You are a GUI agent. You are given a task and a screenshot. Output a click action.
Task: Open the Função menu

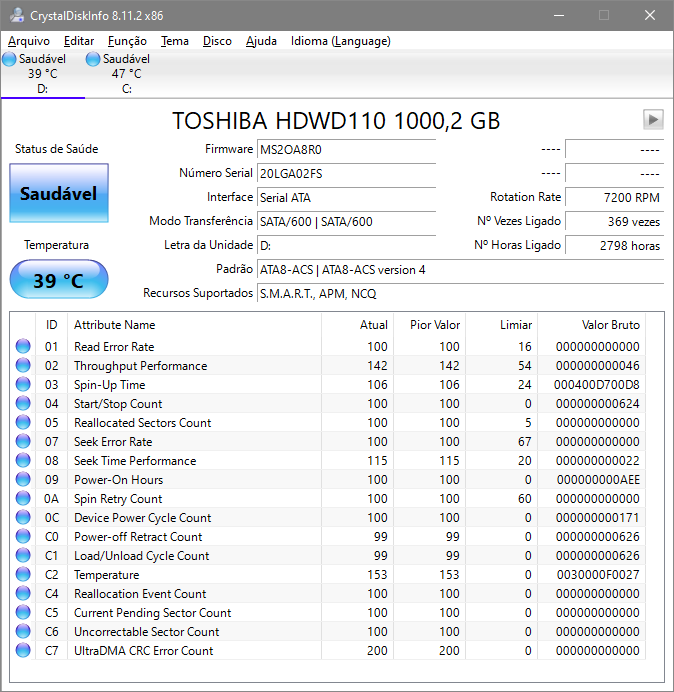(127, 41)
